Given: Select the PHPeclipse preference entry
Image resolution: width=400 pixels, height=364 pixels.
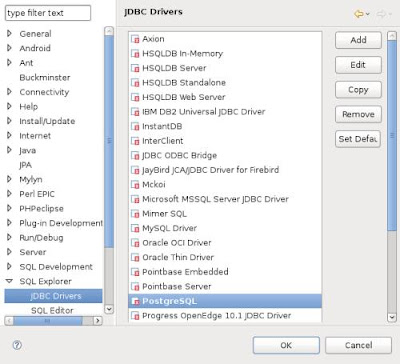Looking at the screenshot, I should point(41,209).
